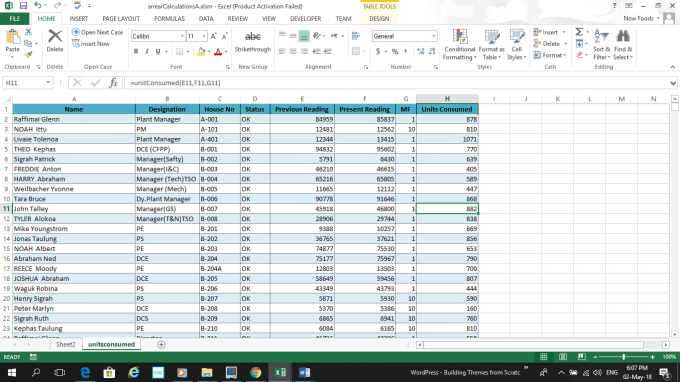680x382 pixels.
Task: Click the red font color swatch
Action: 218,52
